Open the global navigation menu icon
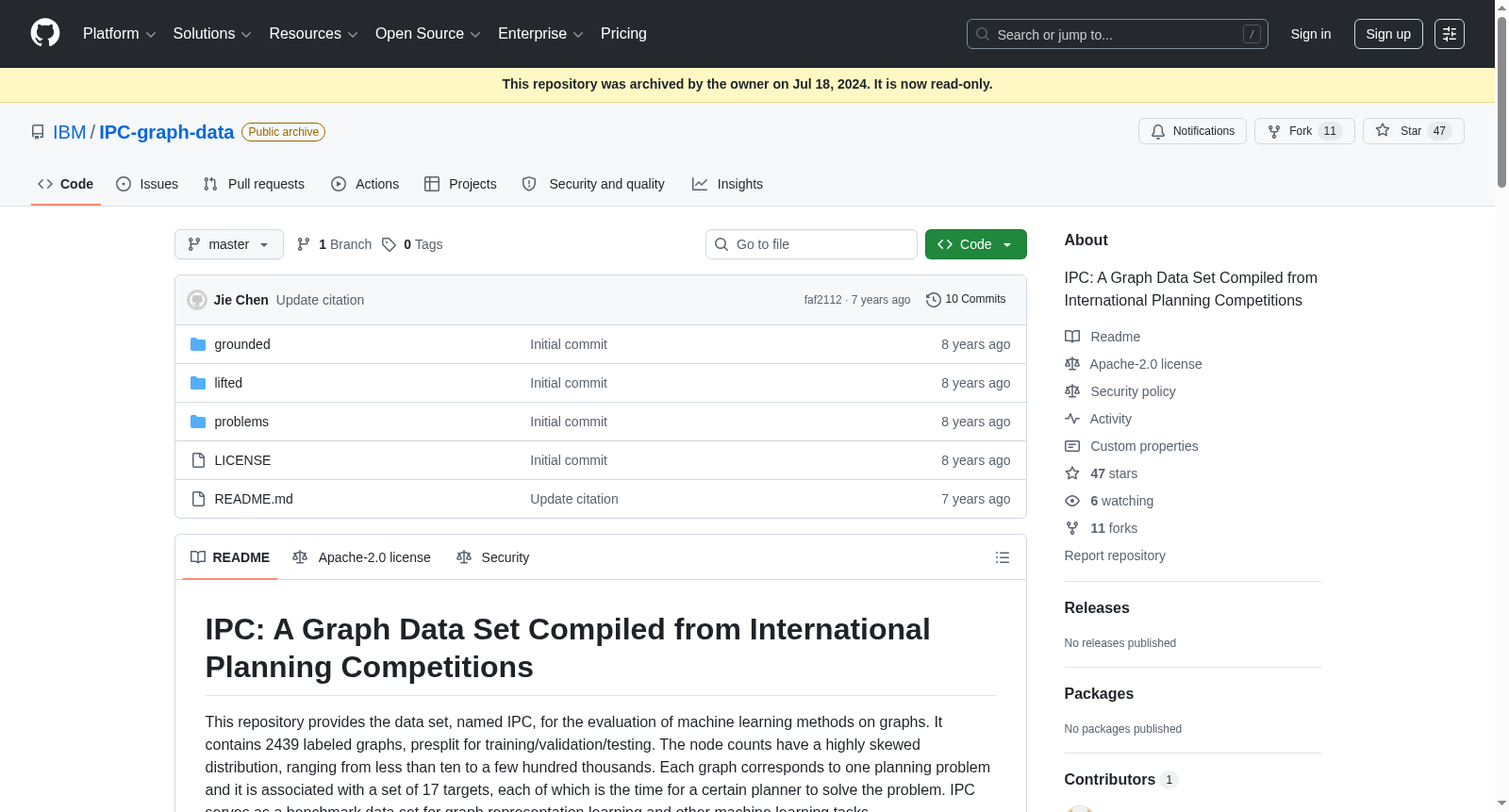 1450,34
